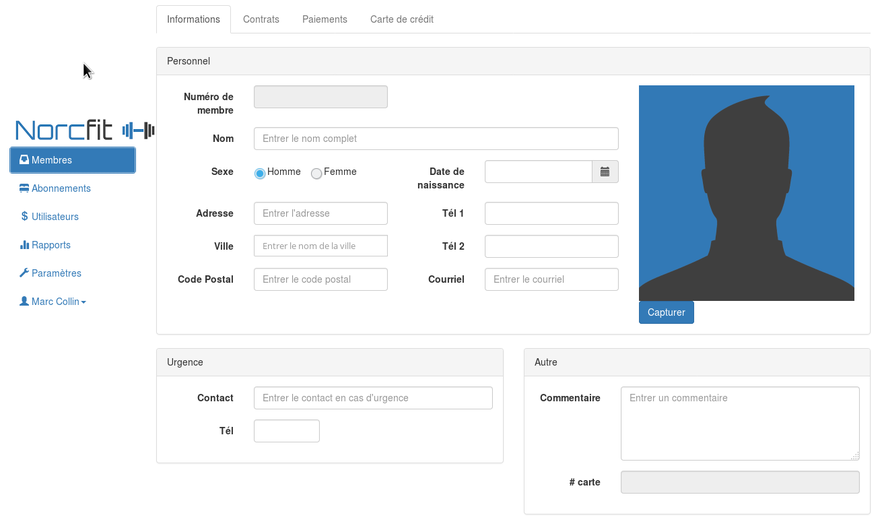
Task: Click the Autre panel heading
Action: pos(697,362)
